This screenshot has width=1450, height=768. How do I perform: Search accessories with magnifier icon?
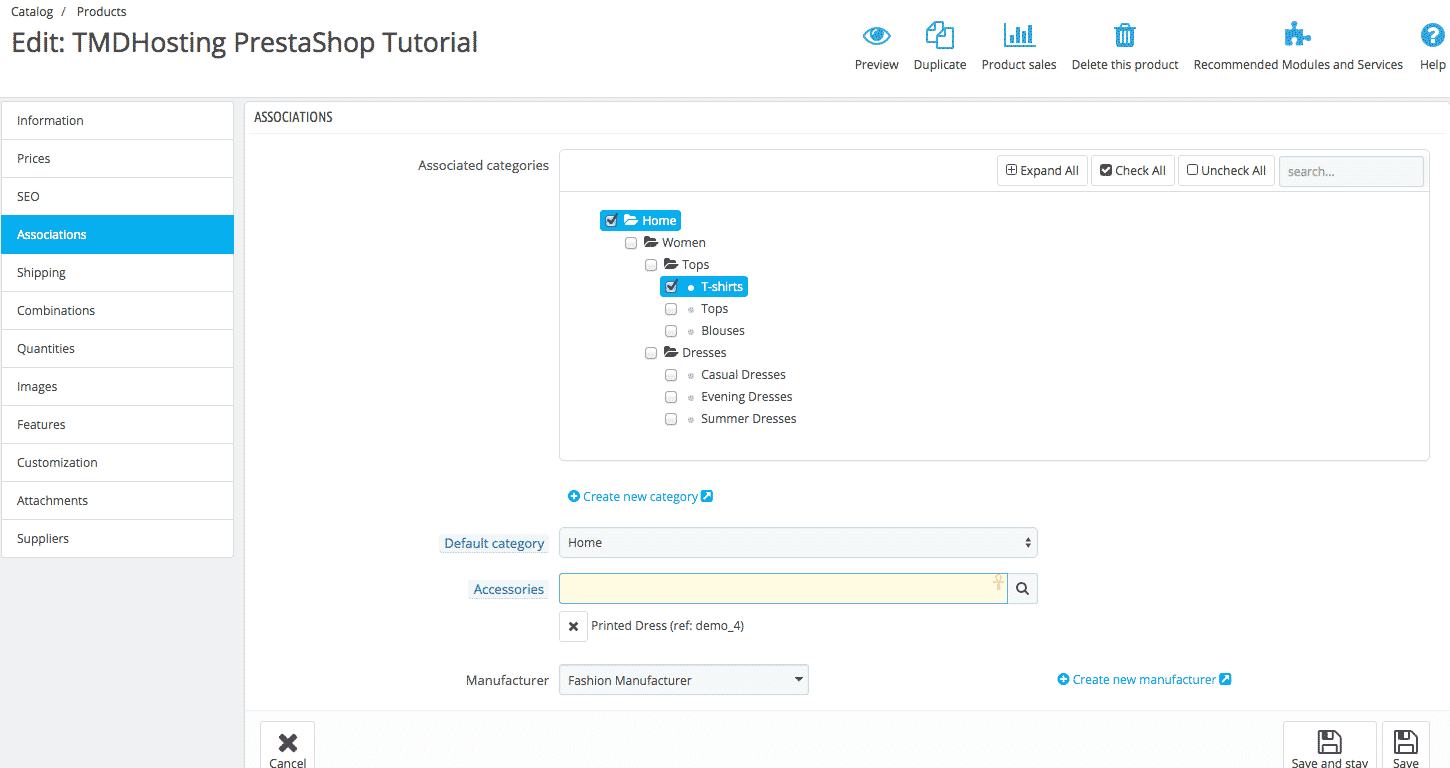pos(1021,588)
